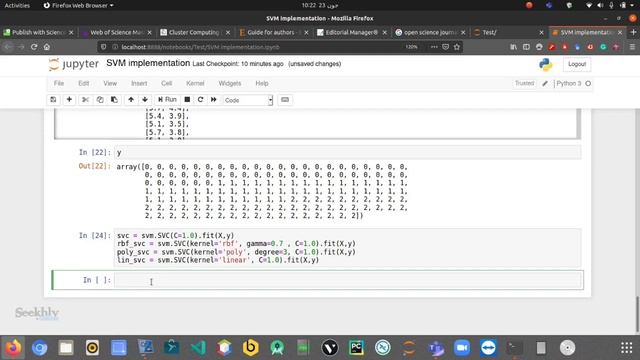Open Zoom from the dock

462,348
